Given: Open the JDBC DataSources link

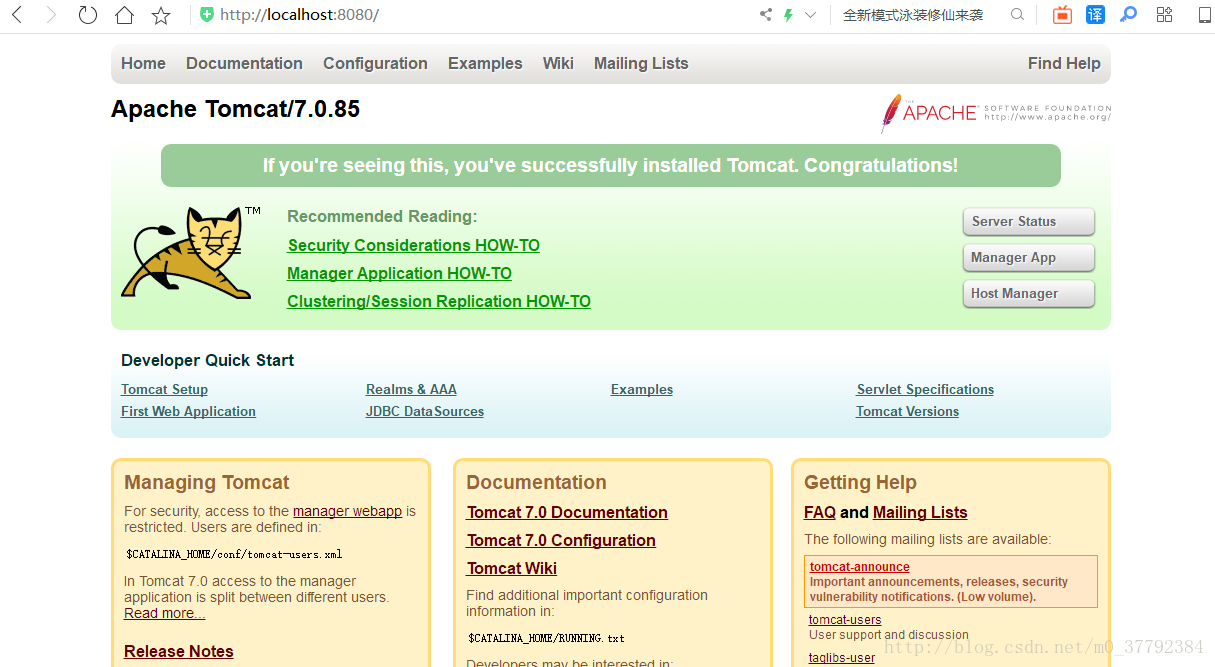Looking at the screenshot, I should [425, 411].
